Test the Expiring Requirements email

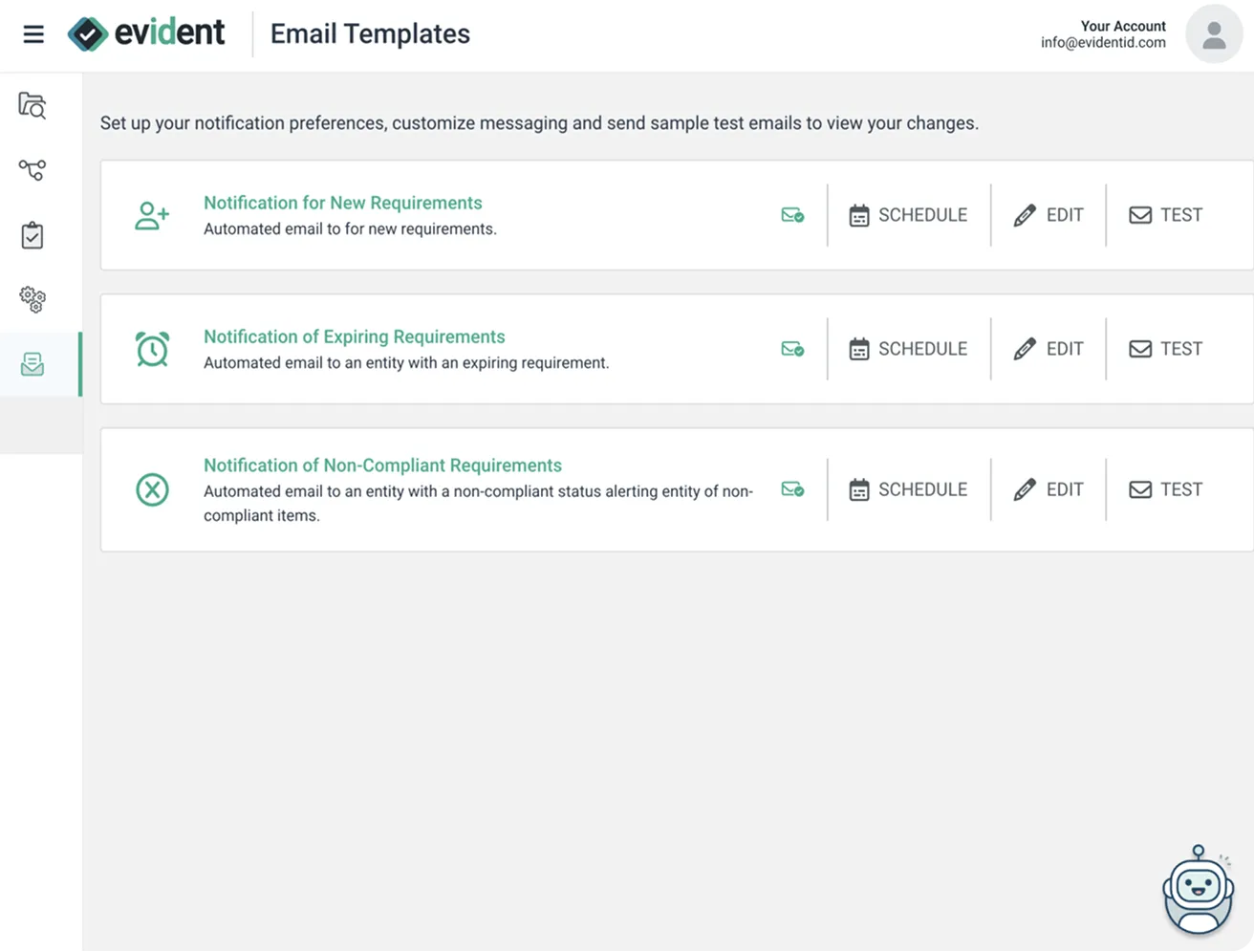(x=1165, y=349)
